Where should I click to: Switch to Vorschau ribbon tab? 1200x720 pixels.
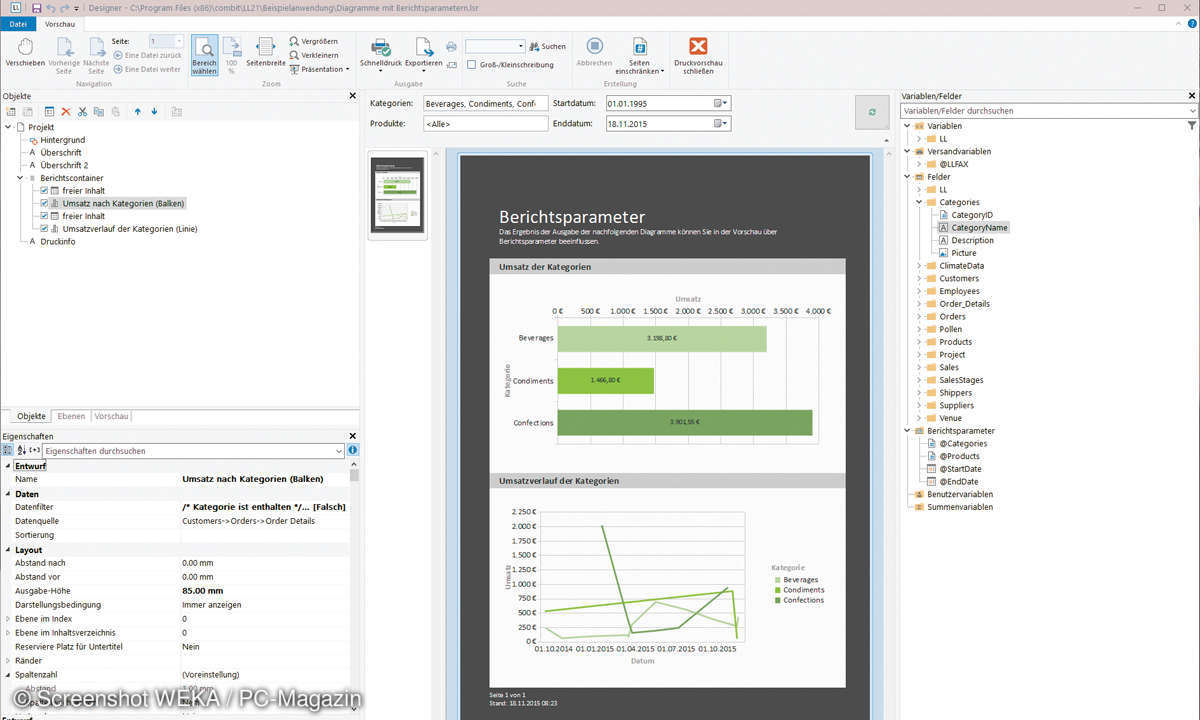[x=59, y=23]
